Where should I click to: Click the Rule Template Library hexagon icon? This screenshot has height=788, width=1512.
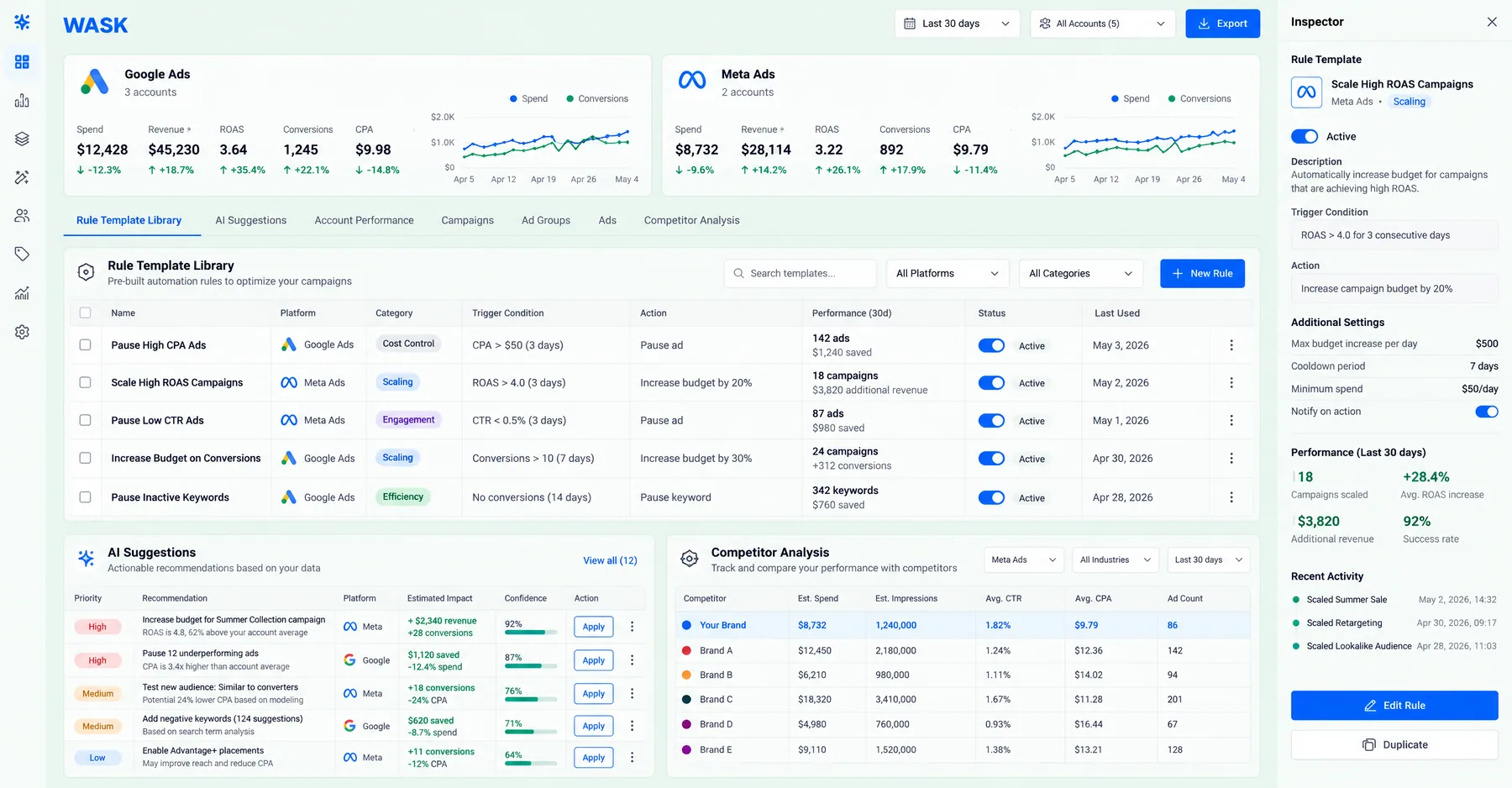(86, 272)
